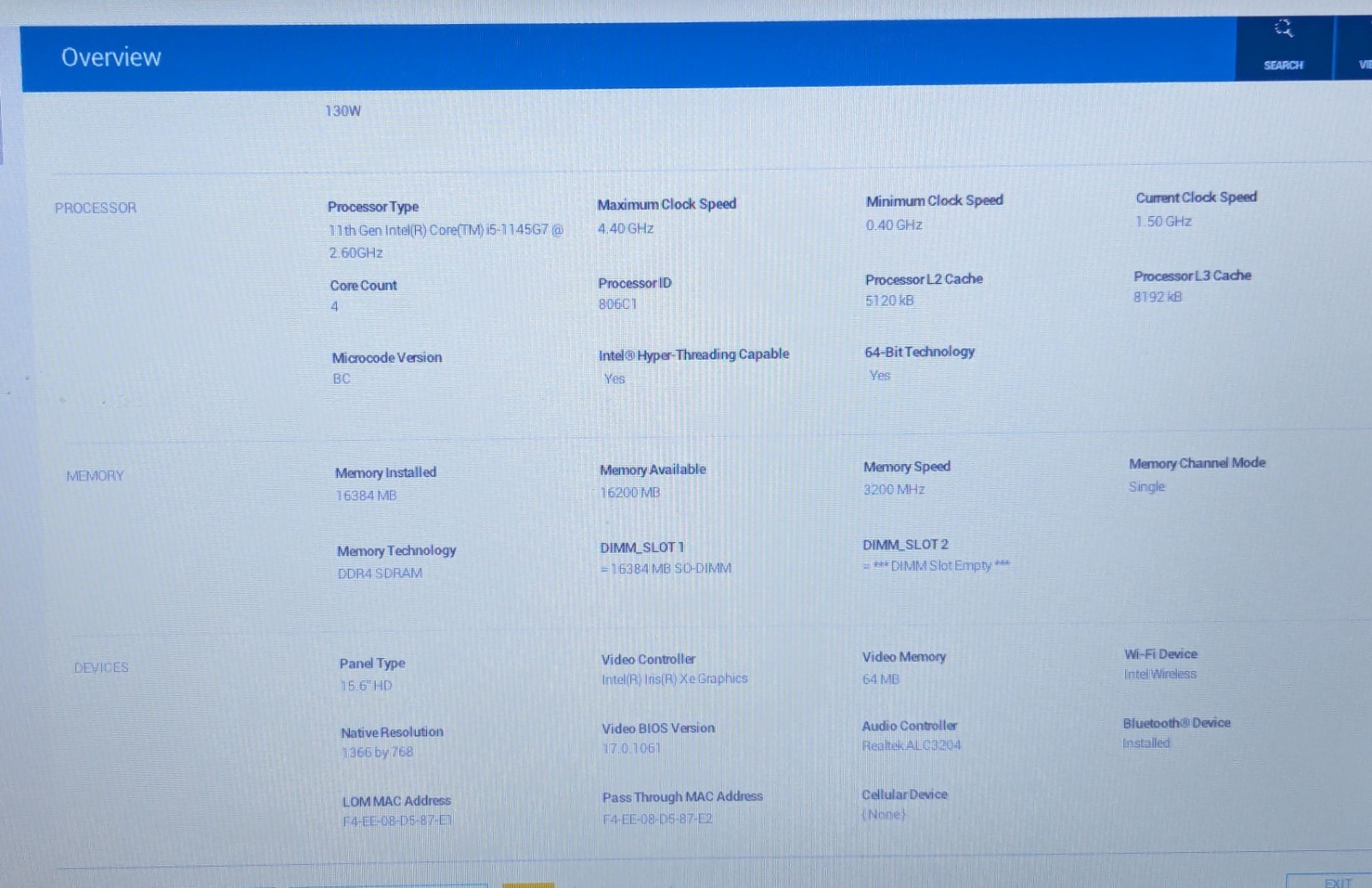Click the "DEVICES" section label
This screenshot has width=1372, height=888.
tap(101, 668)
